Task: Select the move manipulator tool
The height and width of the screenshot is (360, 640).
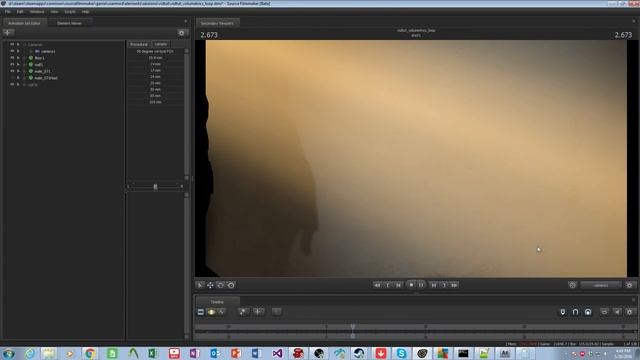Action: pyautogui.click(x=210, y=285)
